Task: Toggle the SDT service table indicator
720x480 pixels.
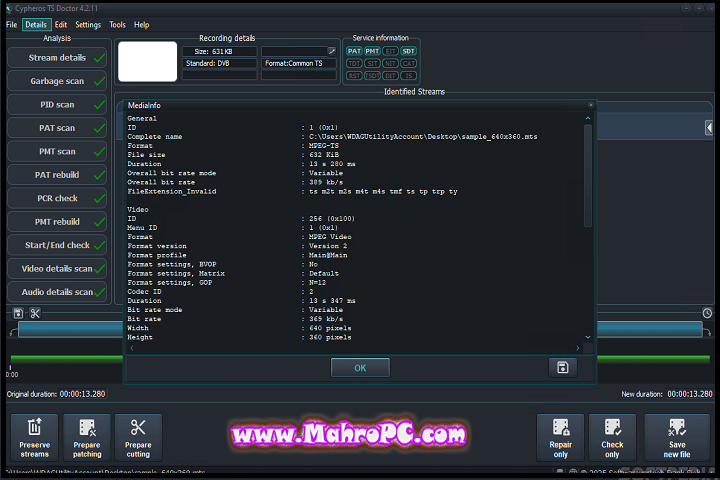Action: tap(409, 51)
